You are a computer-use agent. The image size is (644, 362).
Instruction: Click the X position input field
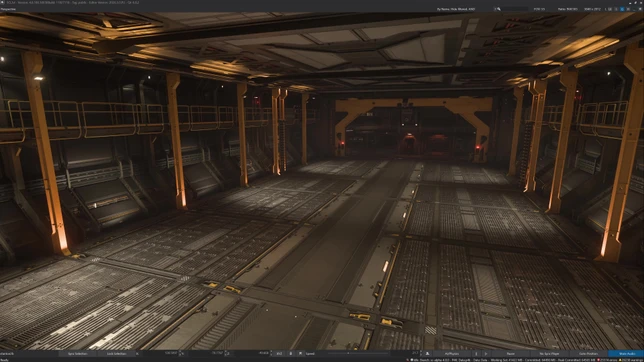161,353
